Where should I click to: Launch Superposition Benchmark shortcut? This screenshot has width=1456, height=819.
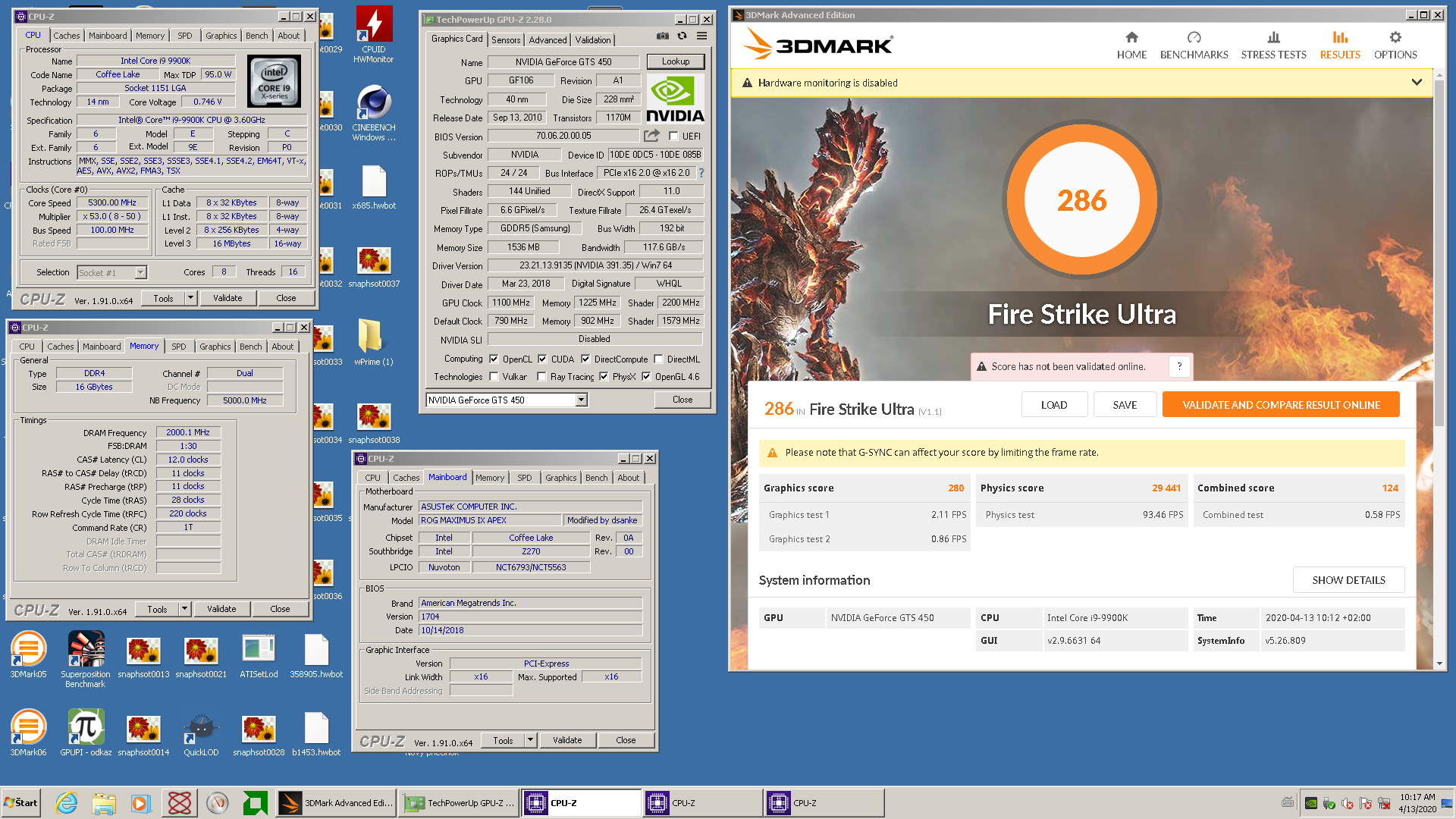[86, 659]
